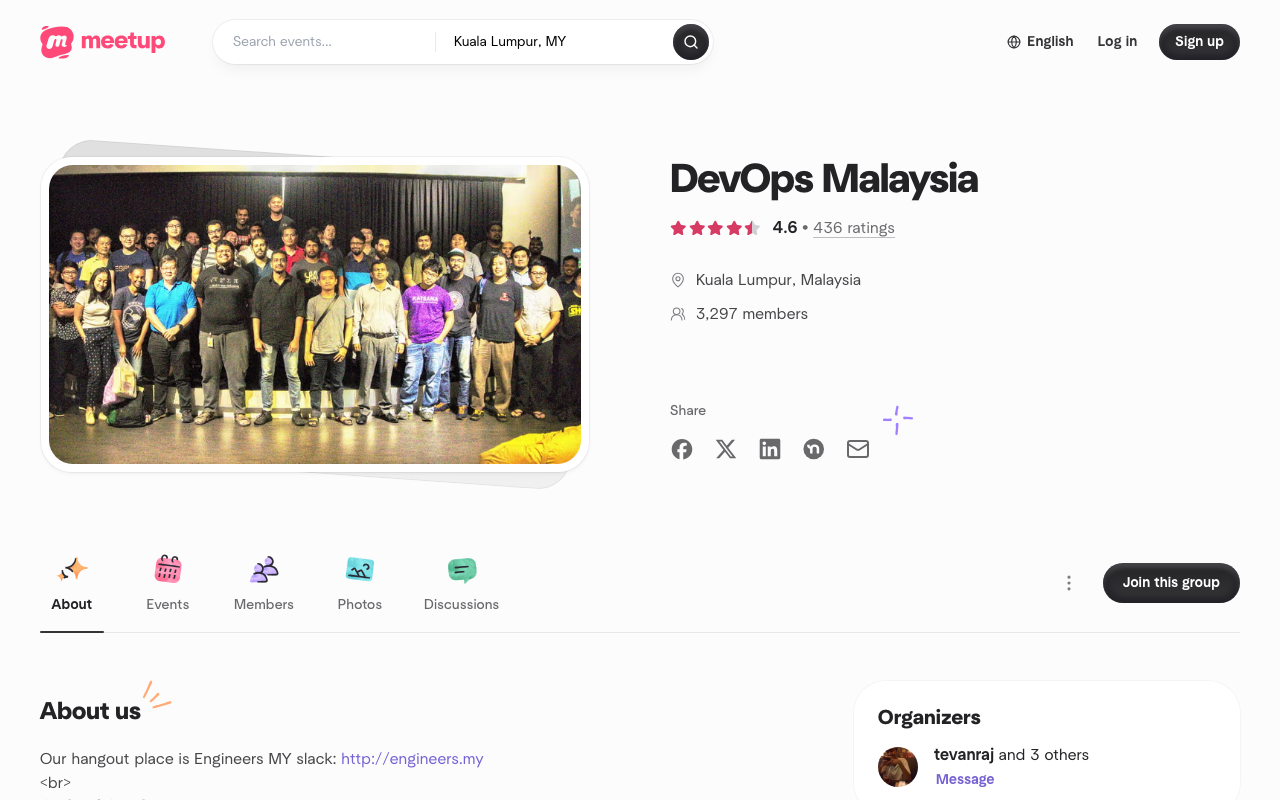1280x800 pixels.
Task: Click the Sign up button
Action: coord(1198,41)
